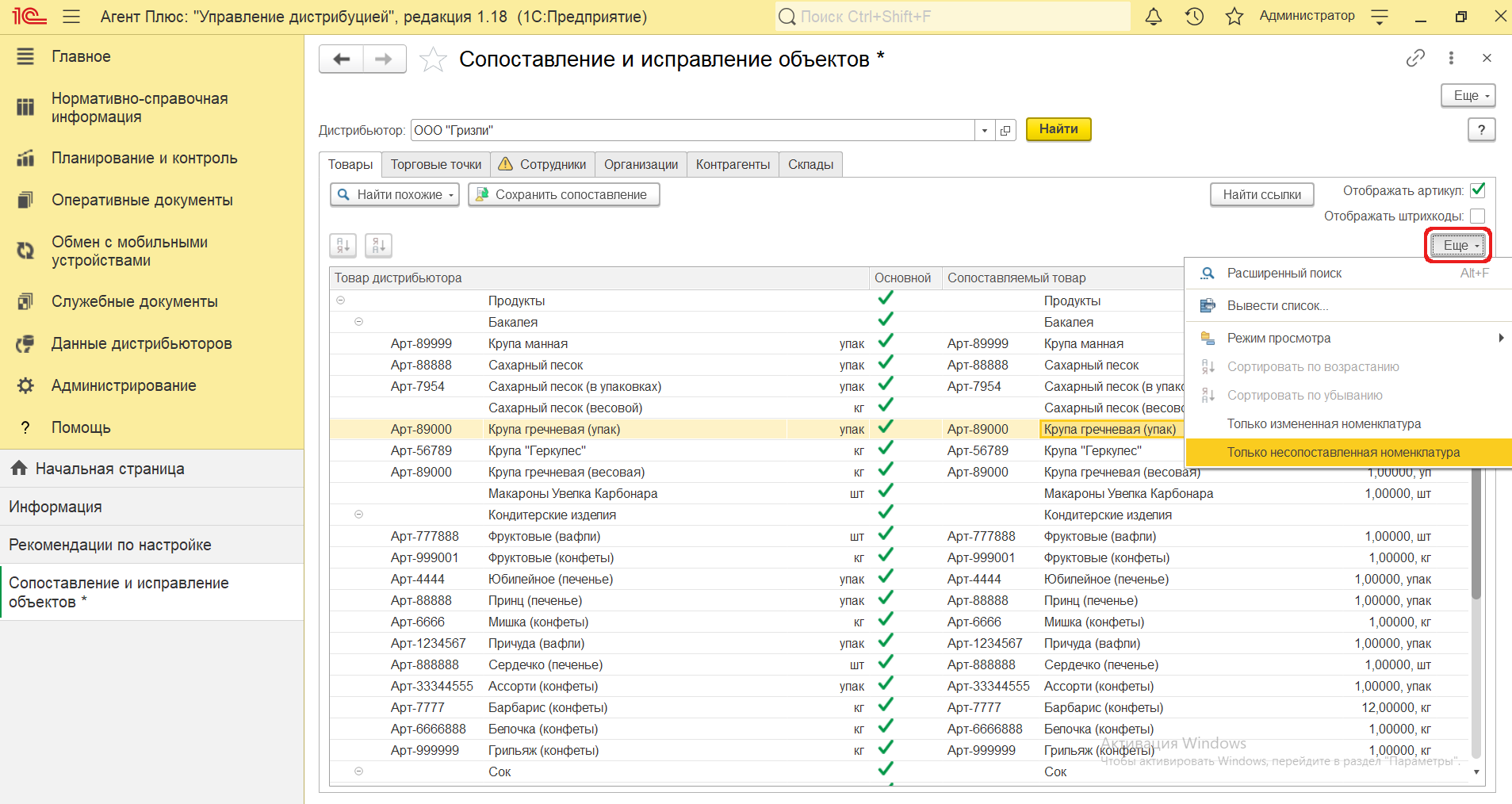The image size is (1512, 804).
Task: Open the three-dot form menu
Action: point(1451,58)
